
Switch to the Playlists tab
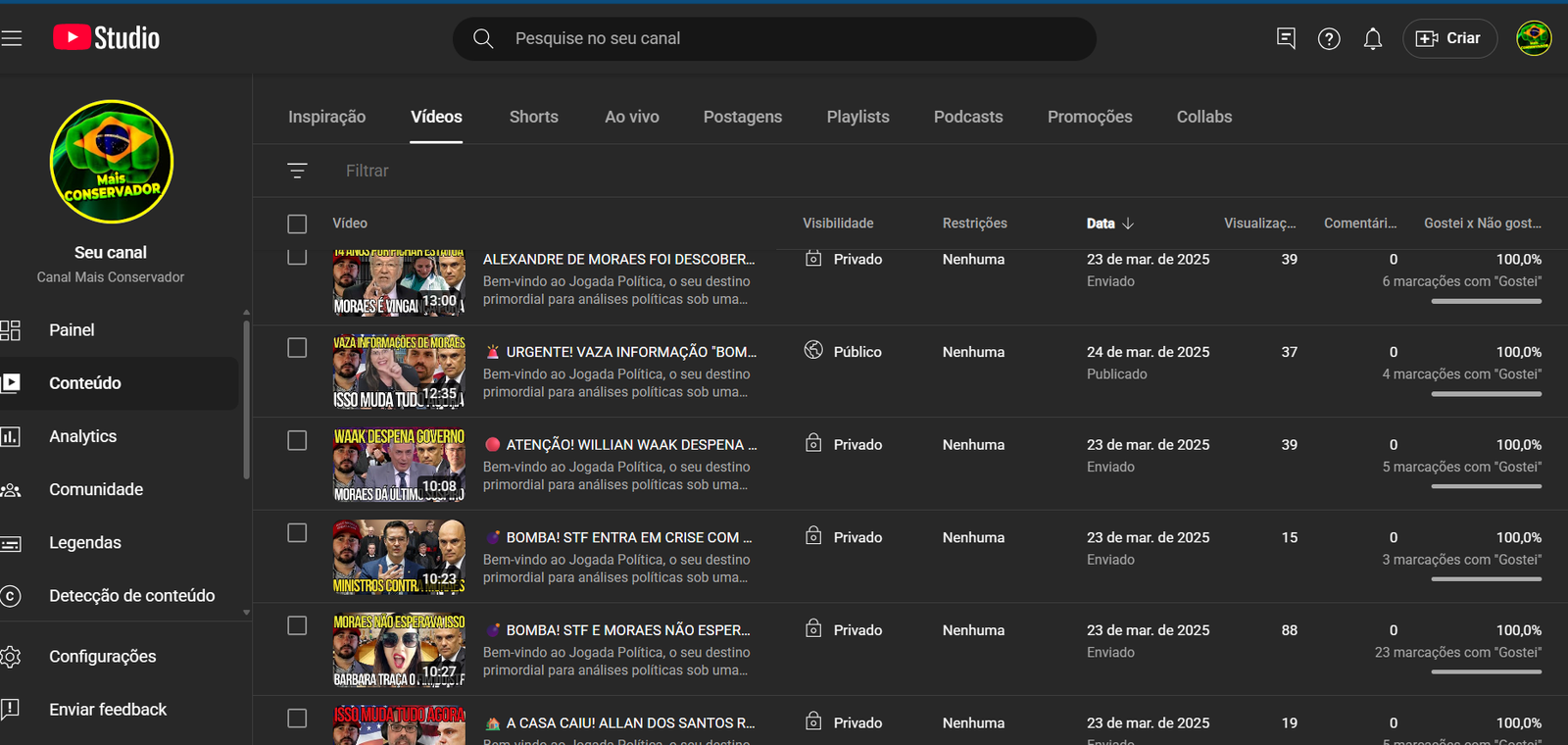pyautogui.click(x=858, y=117)
